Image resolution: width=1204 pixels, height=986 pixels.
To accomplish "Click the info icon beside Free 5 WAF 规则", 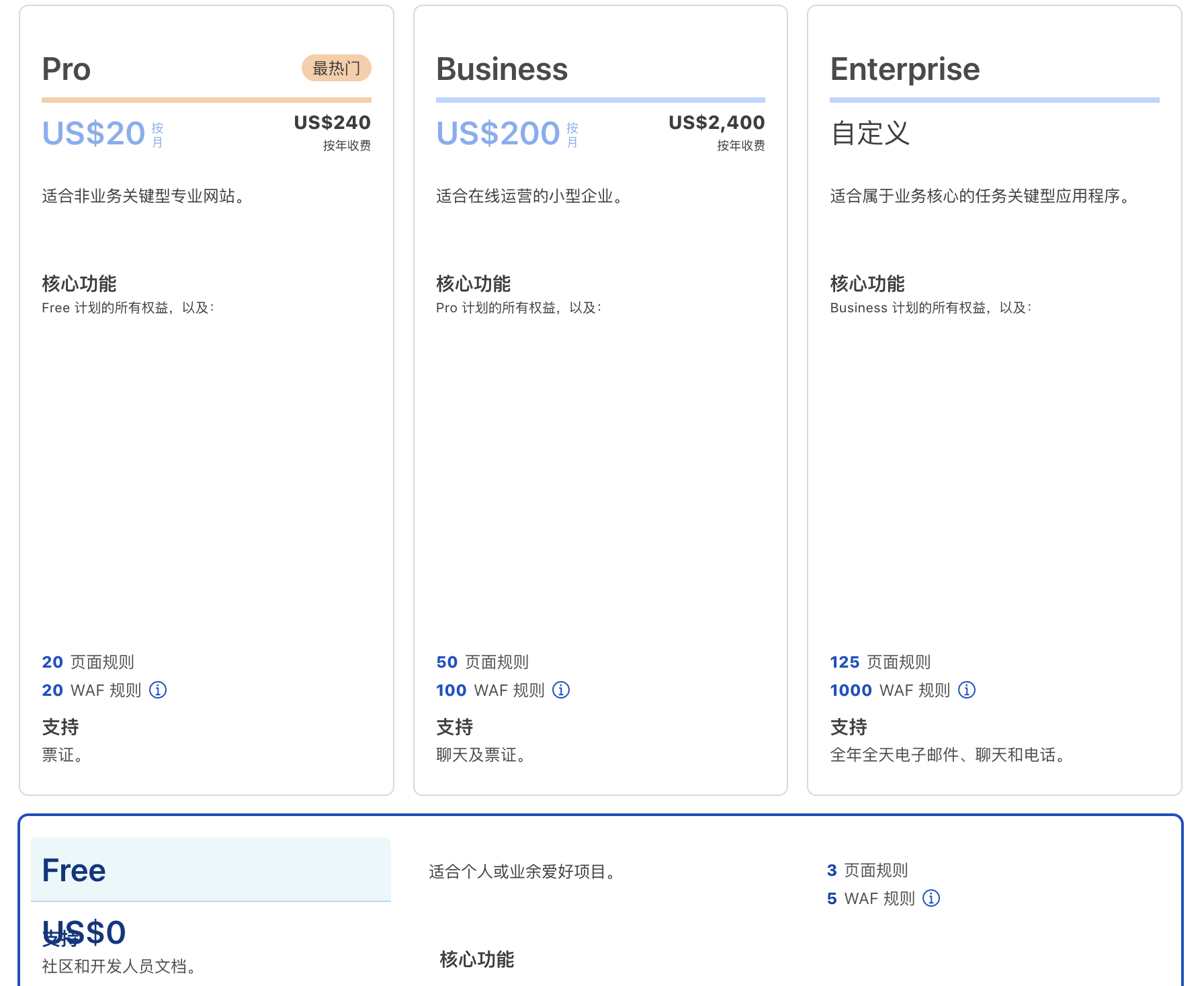I will click(x=931, y=898).
